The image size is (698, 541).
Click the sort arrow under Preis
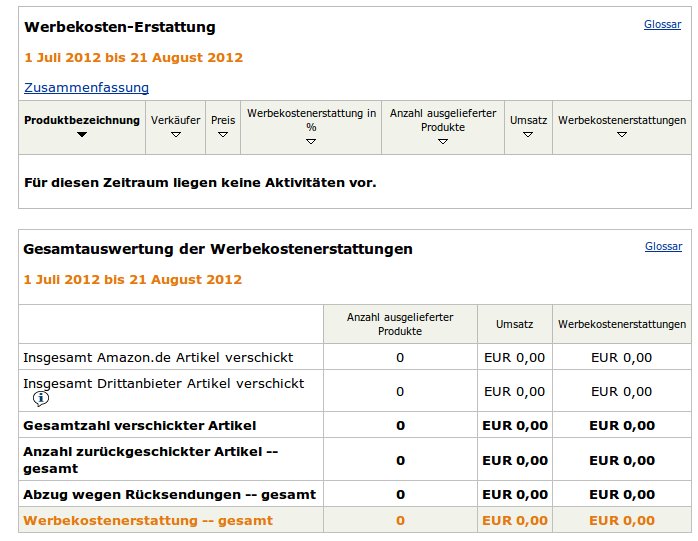(x=223, y=134)
